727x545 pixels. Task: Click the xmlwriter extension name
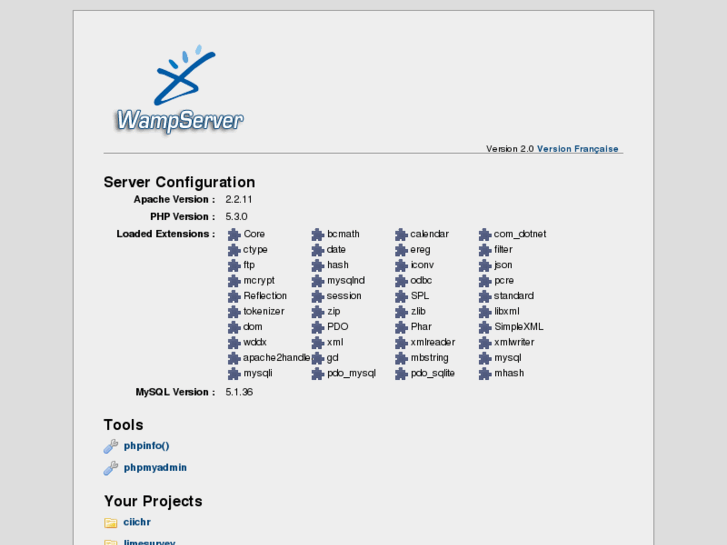point(514,342)
